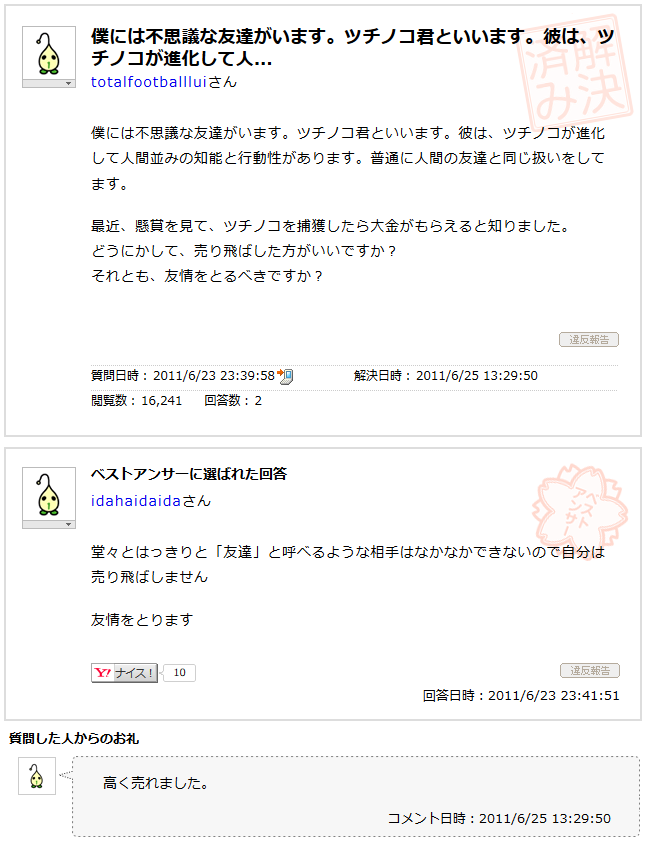
Task: Click the small avatar beside thank-you comment
Action: coord(37,776)
